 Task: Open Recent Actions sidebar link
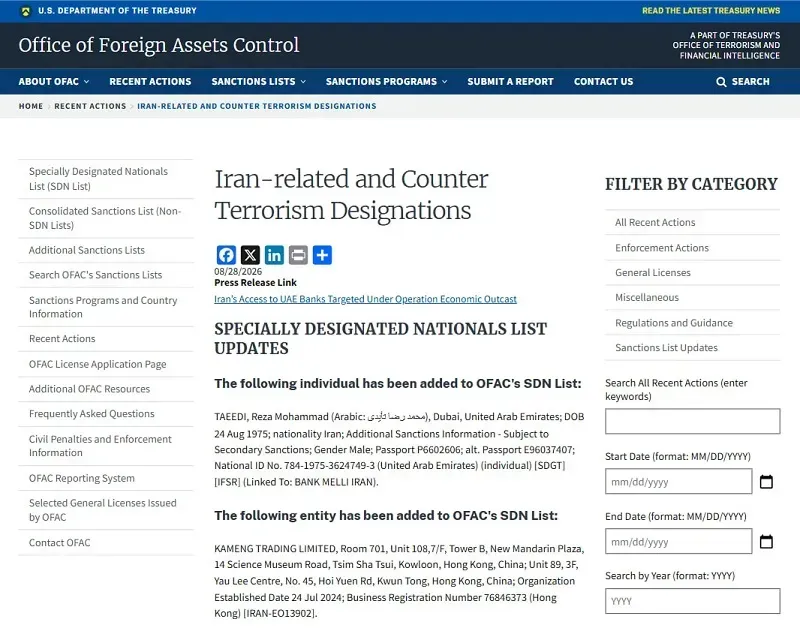pos(106,339)
